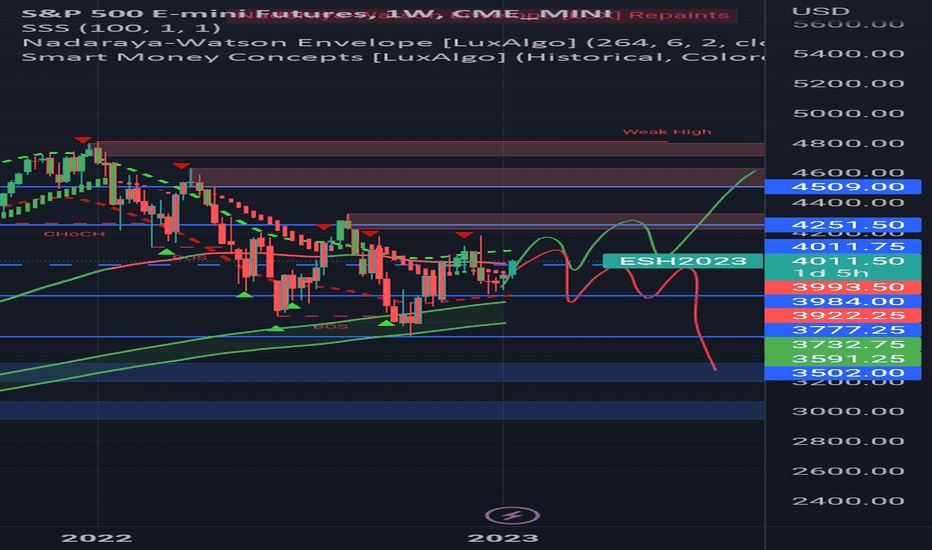Click the 3732.75 green price label
This screenshot has width=932, height=550.
[x=843, y=344]
